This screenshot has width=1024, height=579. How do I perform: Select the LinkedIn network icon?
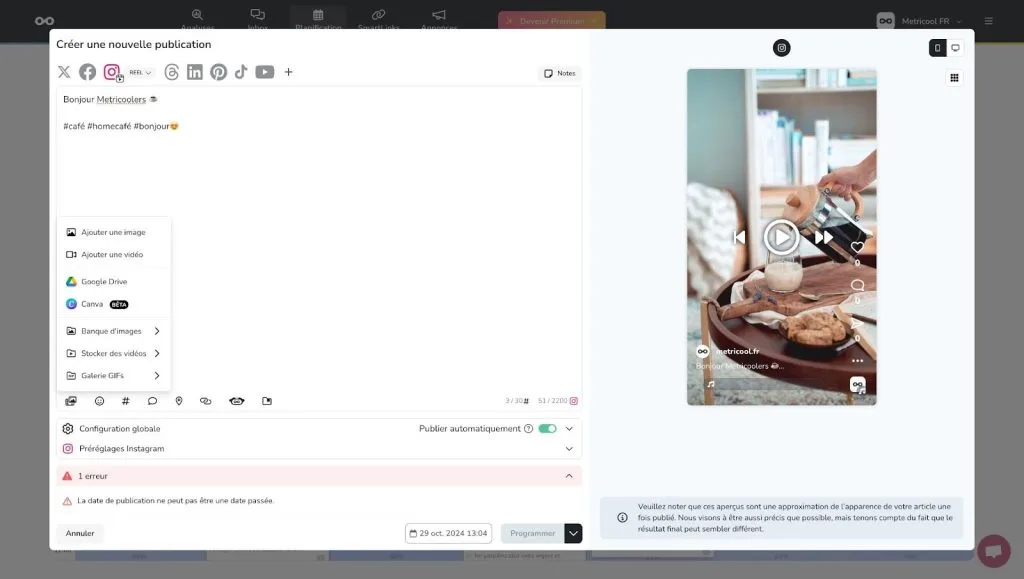[194, 72]
